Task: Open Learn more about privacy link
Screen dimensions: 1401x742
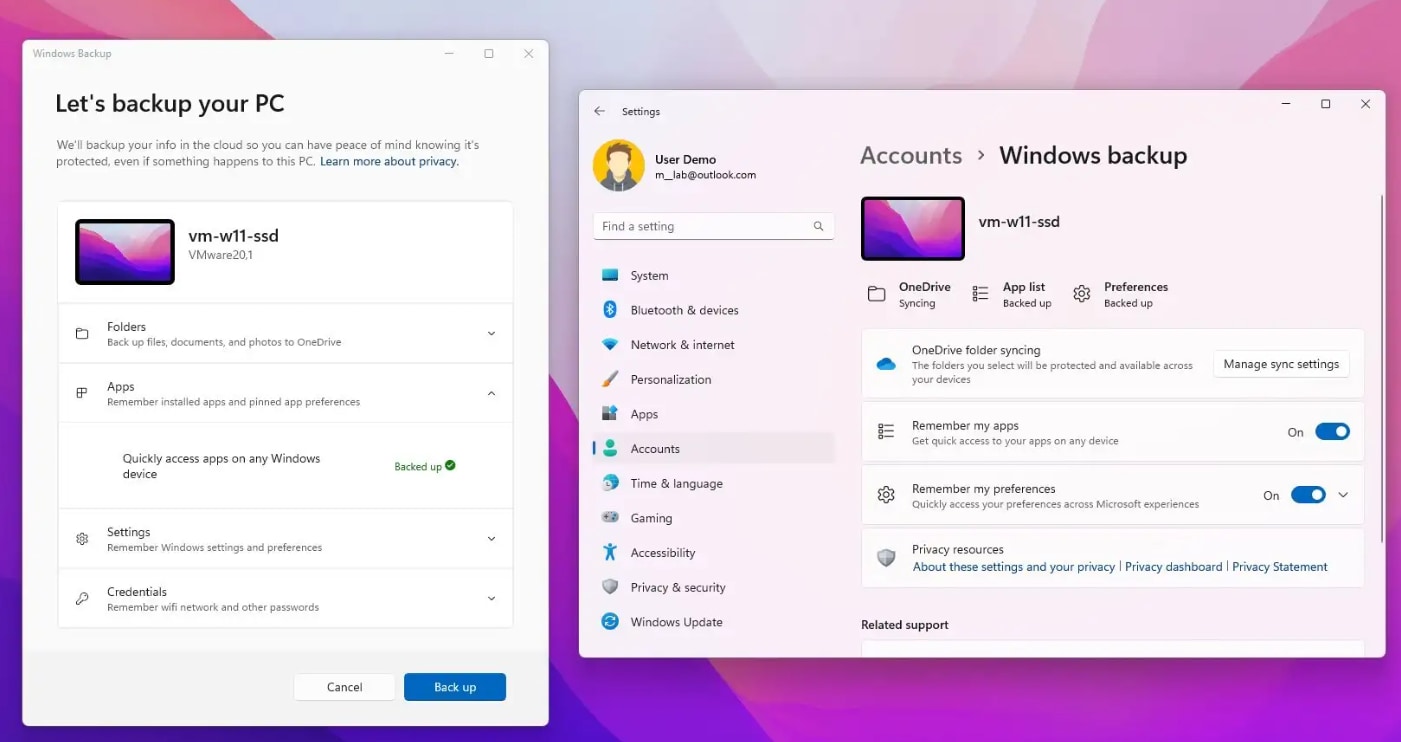Action: click(389, 162)
